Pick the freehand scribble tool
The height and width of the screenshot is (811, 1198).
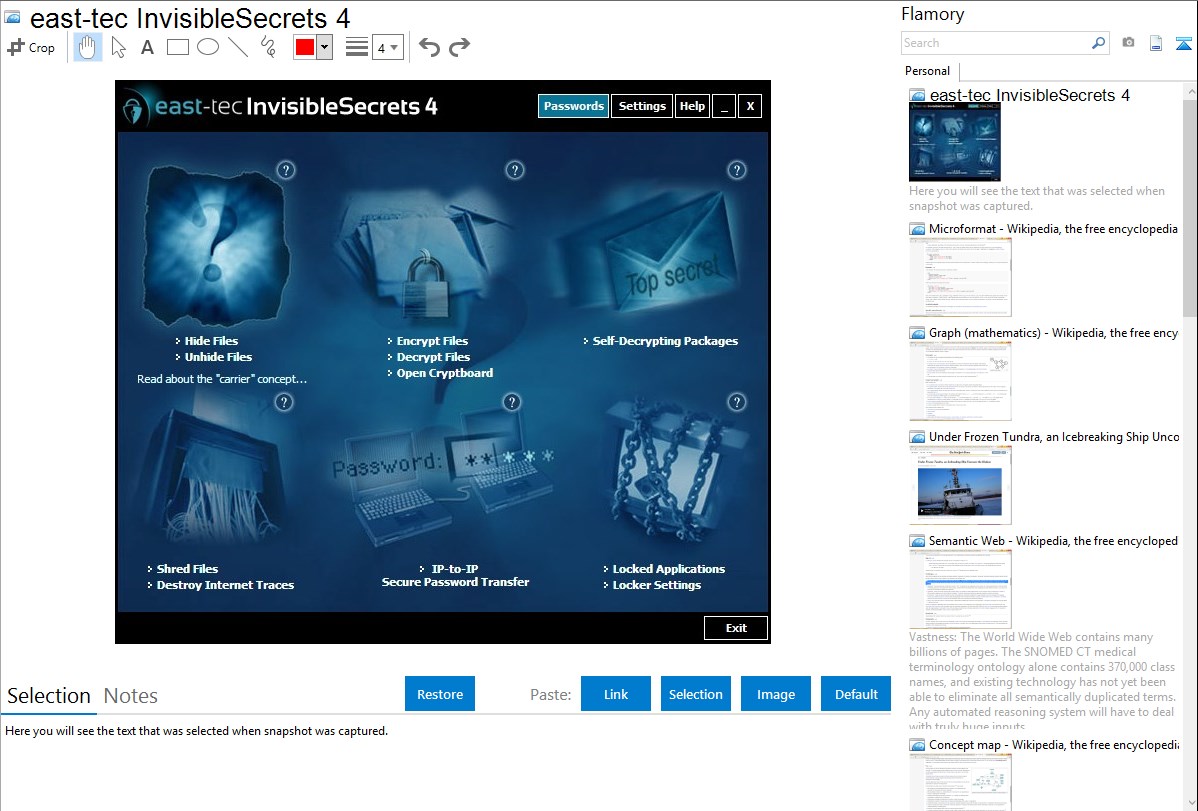click(268, 47)
